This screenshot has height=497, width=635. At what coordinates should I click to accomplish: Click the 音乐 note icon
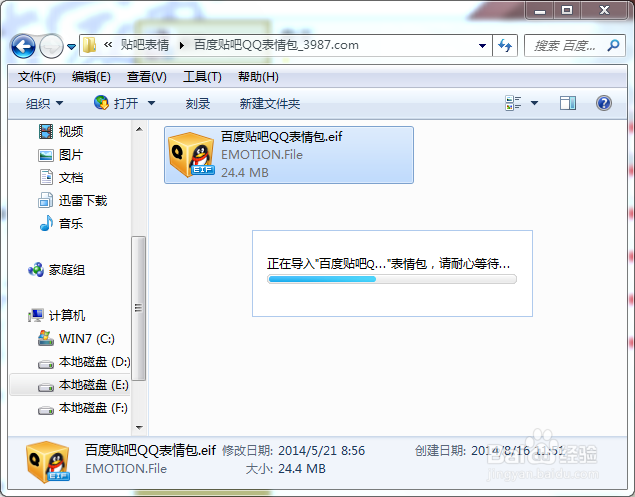click(46, 223)
